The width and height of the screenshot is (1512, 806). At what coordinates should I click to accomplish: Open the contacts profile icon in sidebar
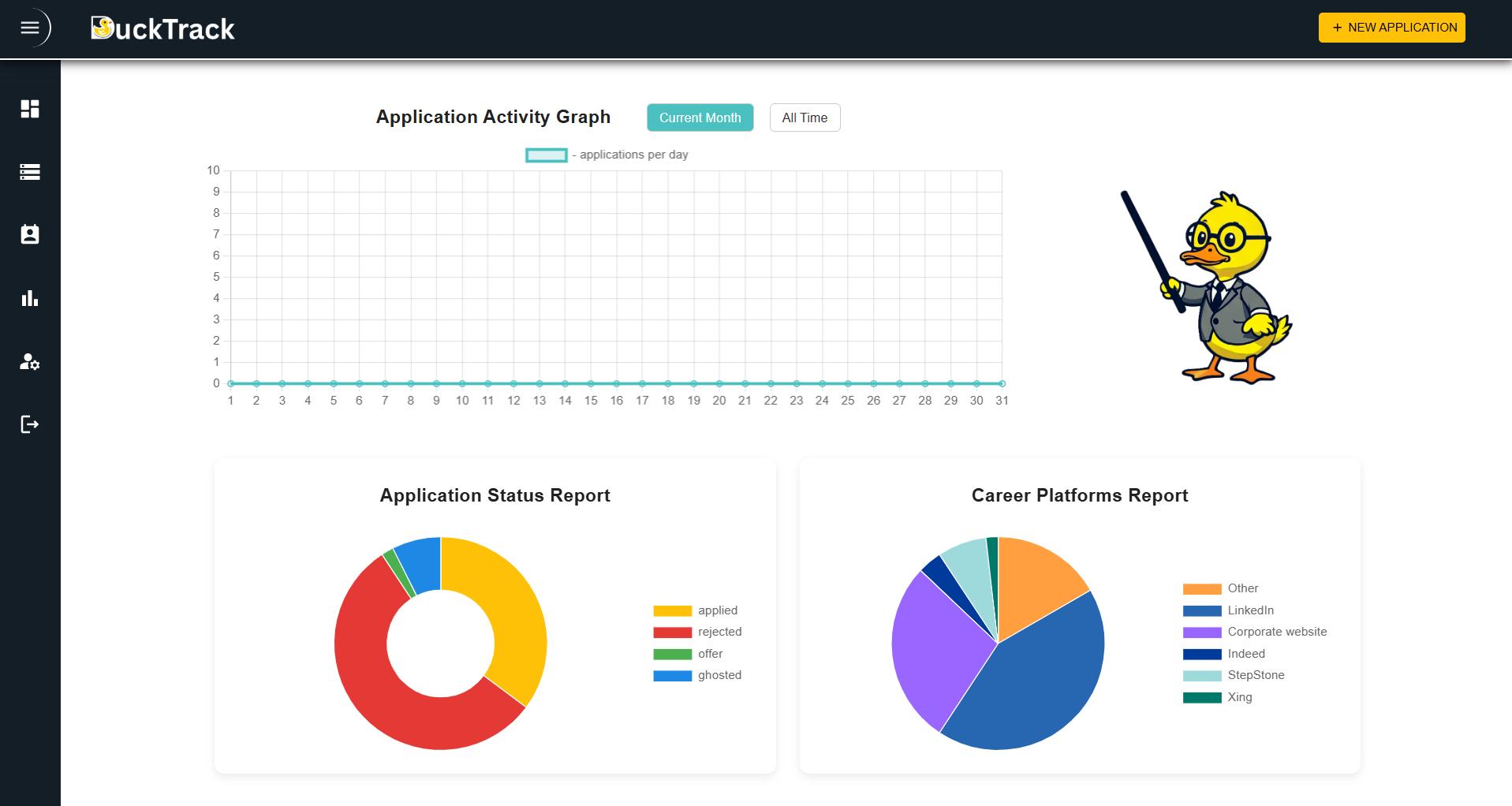click(30, 234)
